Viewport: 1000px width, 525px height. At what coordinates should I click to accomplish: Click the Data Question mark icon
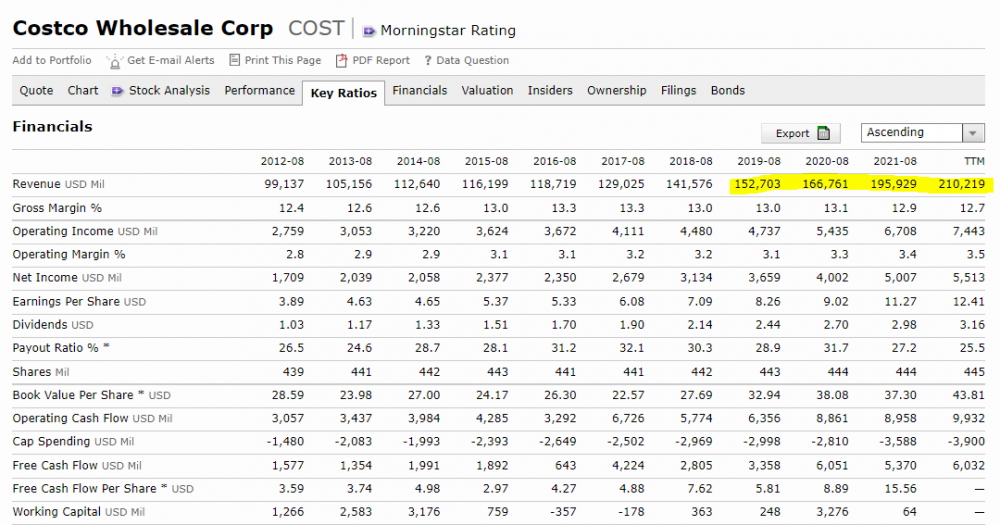point(428,61)
